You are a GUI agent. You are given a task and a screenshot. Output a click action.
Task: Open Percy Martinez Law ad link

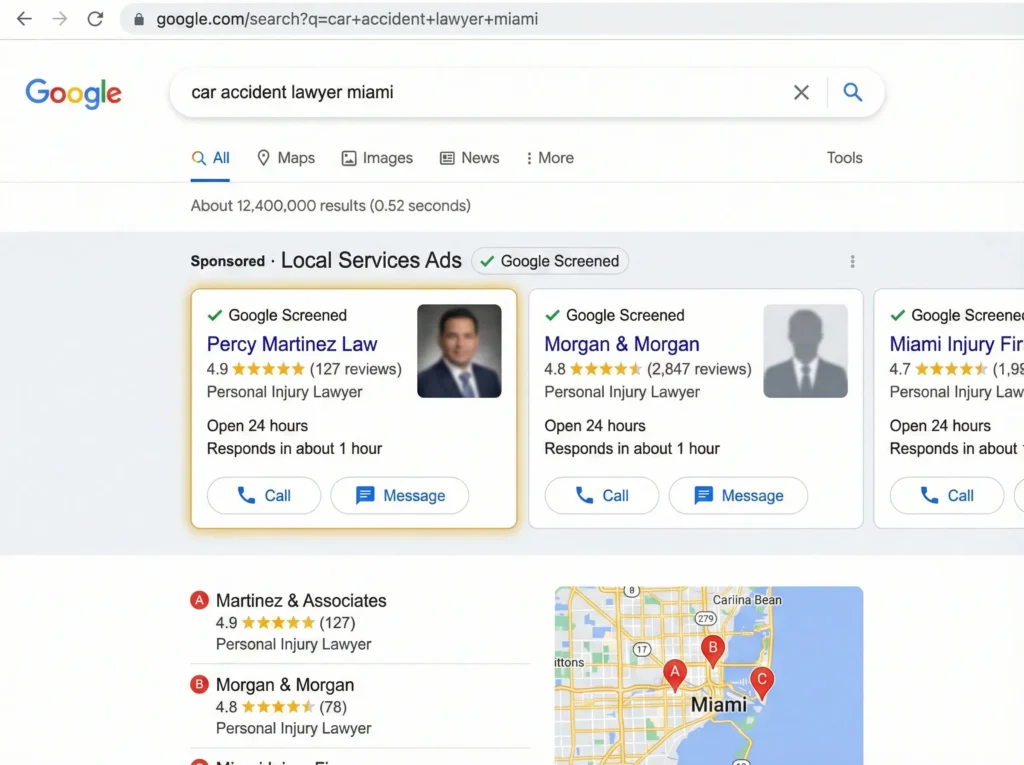coord(291,344)
